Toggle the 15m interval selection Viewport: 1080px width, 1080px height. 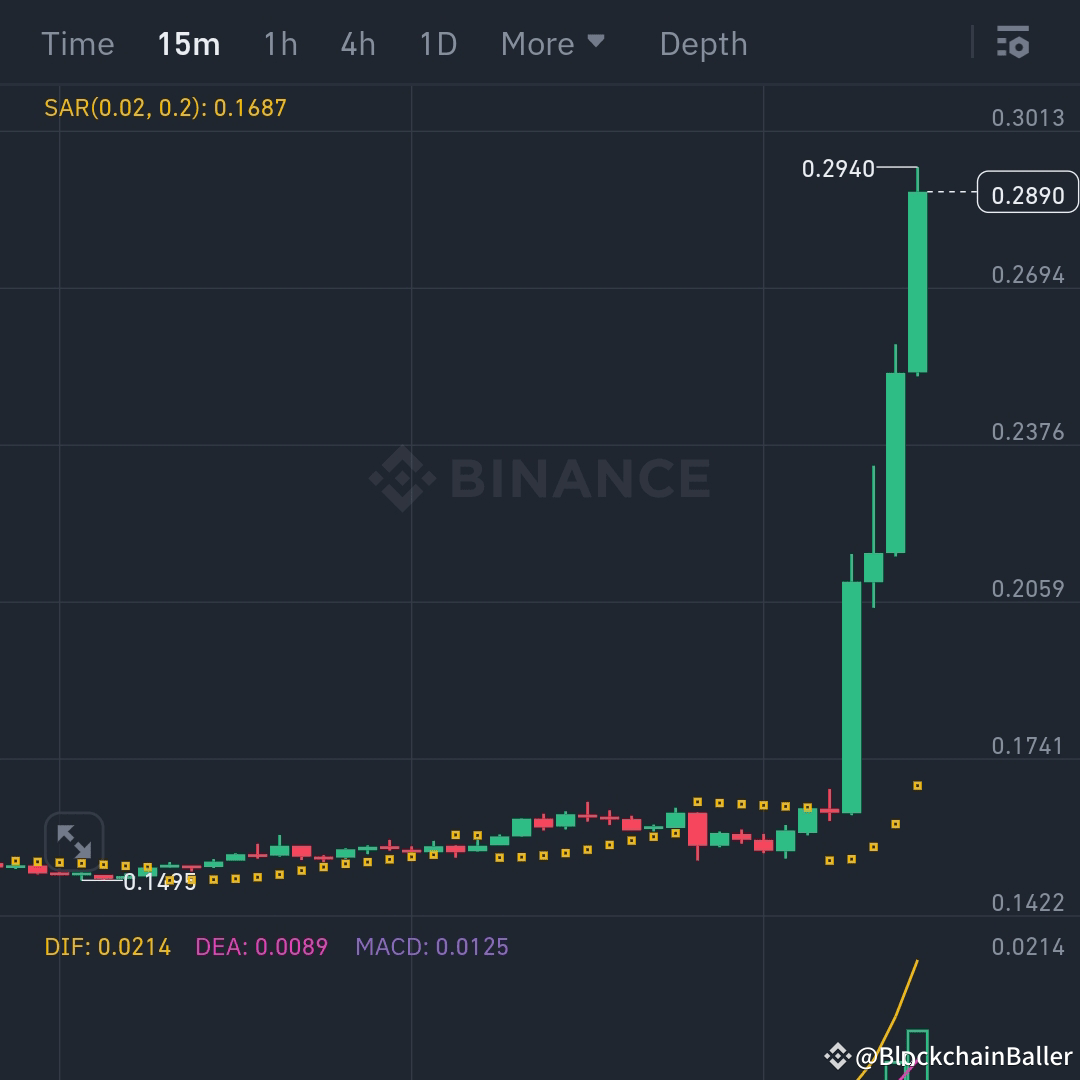[189, 43]
